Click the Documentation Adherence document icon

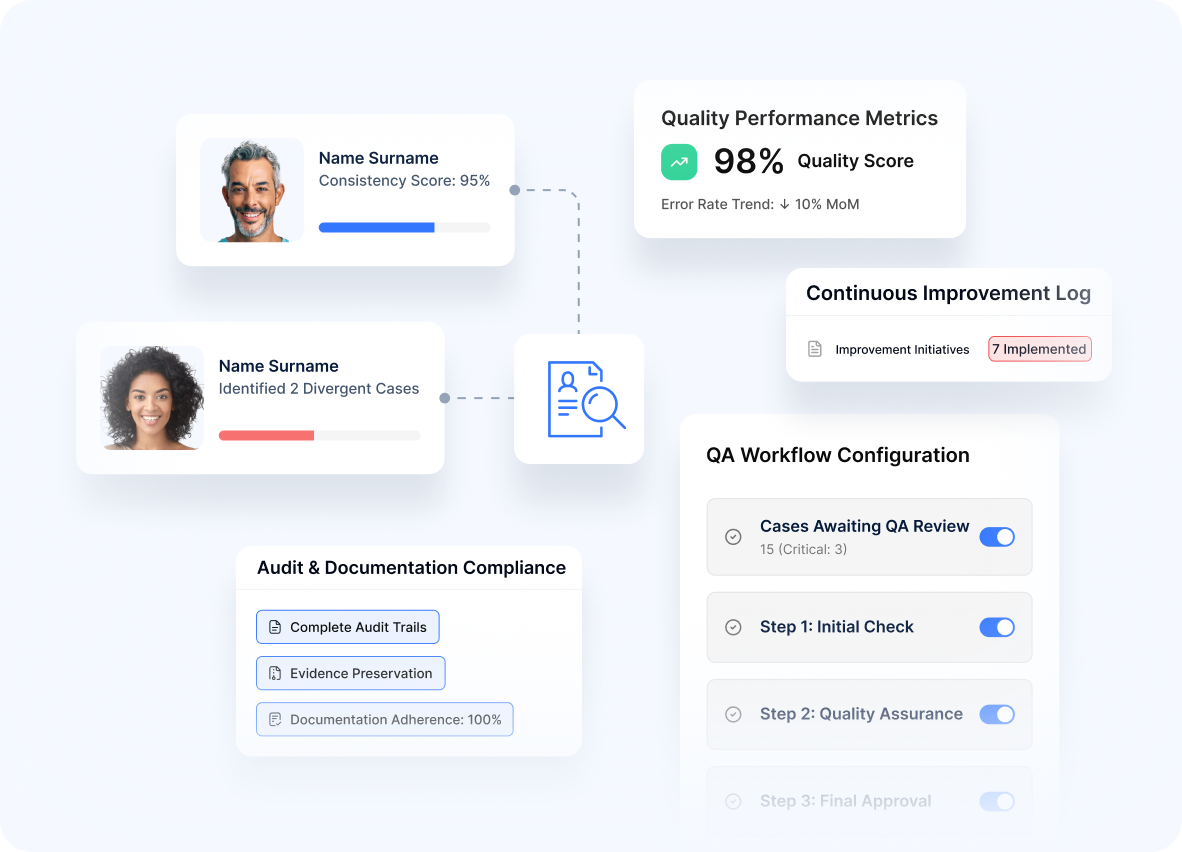(x=275, y=719)
